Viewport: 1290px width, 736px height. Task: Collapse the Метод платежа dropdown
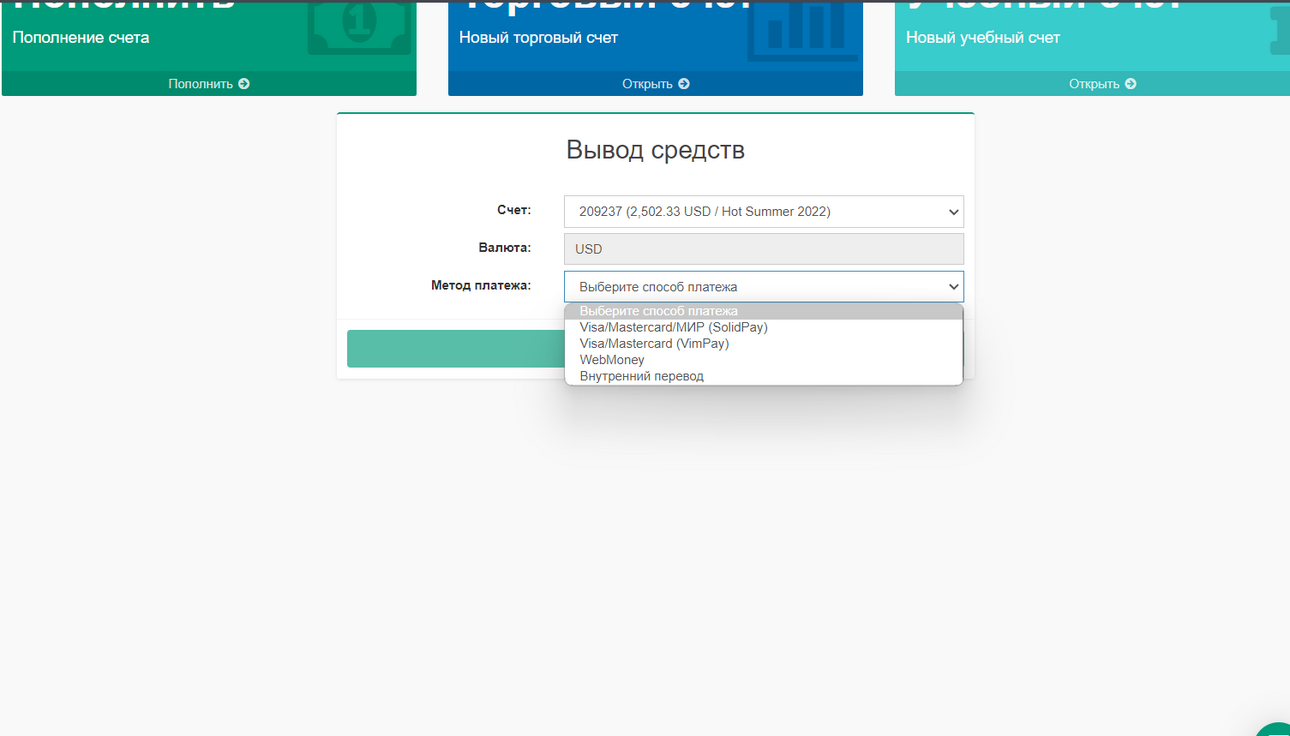764,287
